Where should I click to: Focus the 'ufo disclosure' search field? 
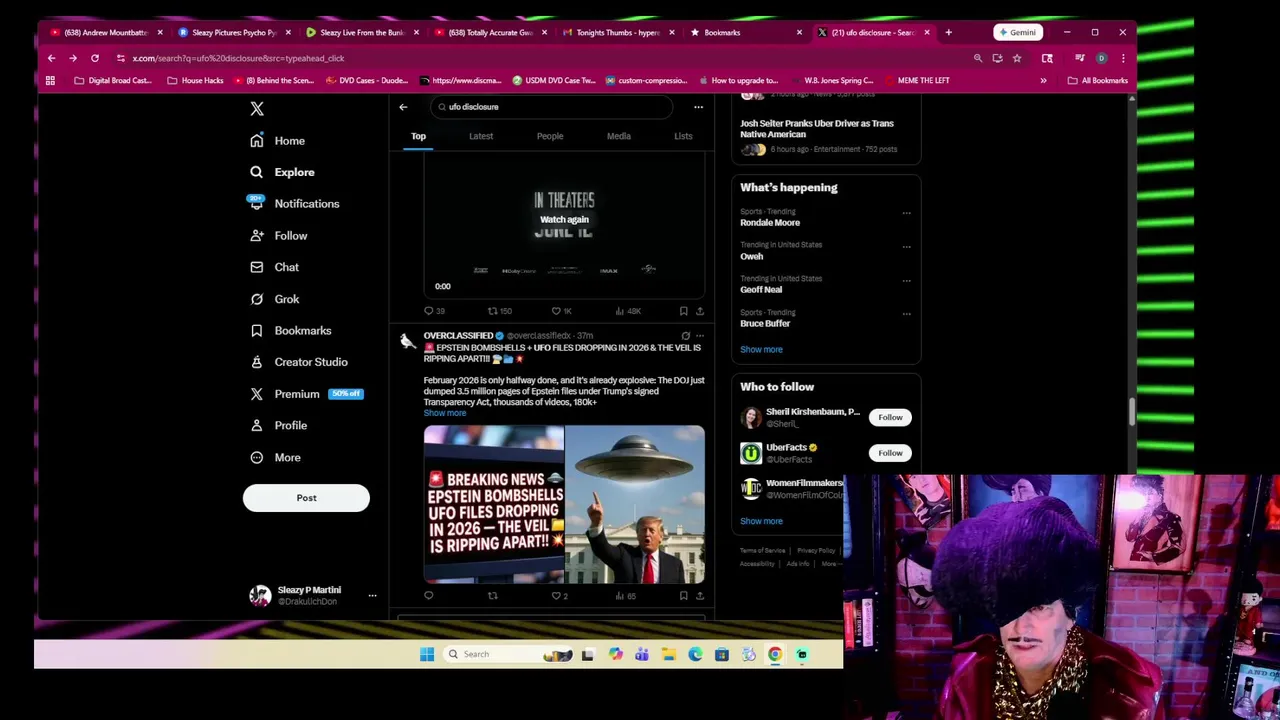click(x=552, y=107)
